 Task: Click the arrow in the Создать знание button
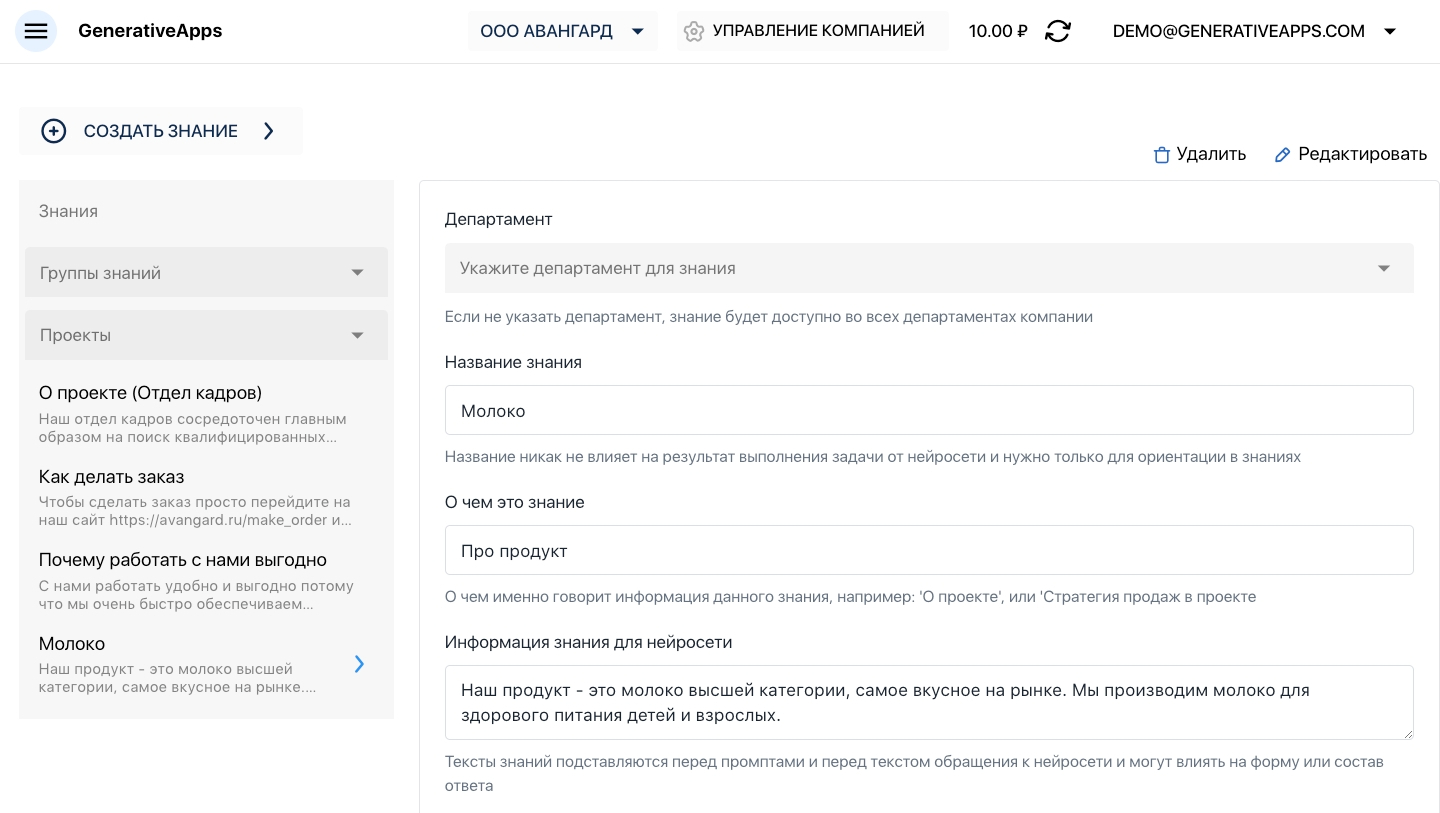click(x=268, y=131)
